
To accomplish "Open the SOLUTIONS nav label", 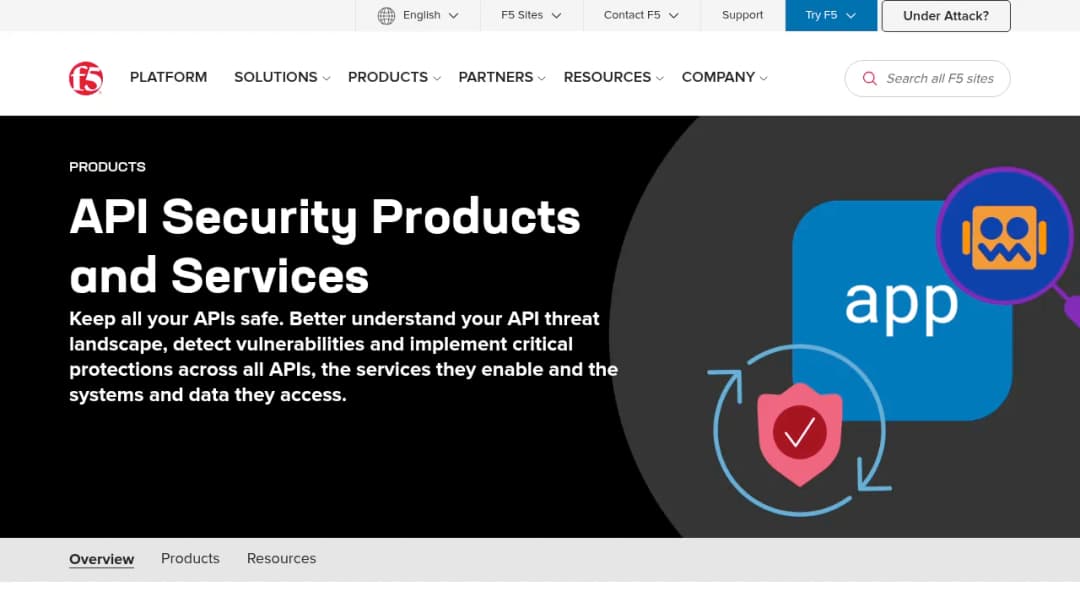I will [x=276, y=77].
